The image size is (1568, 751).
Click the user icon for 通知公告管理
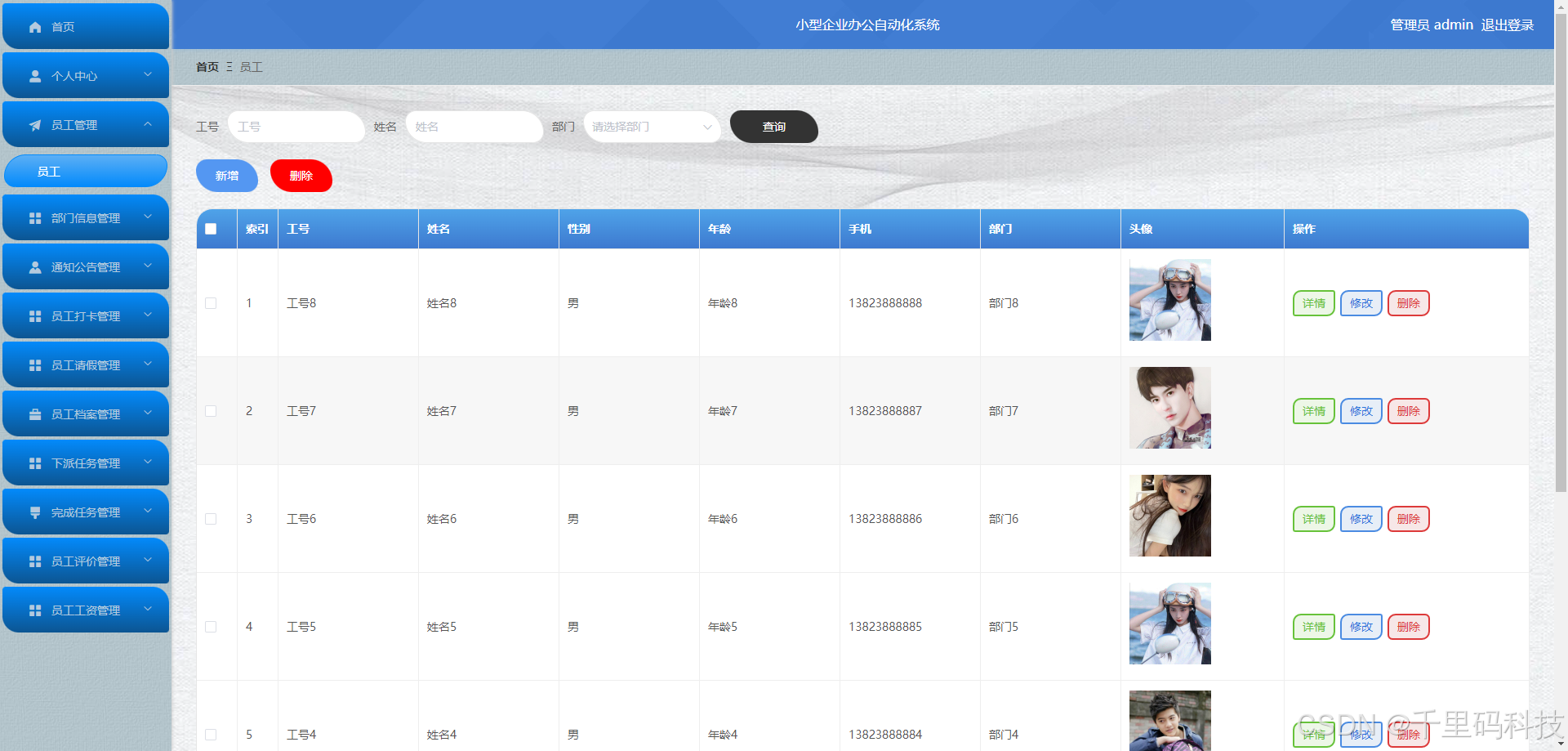(x=35, y=267)
